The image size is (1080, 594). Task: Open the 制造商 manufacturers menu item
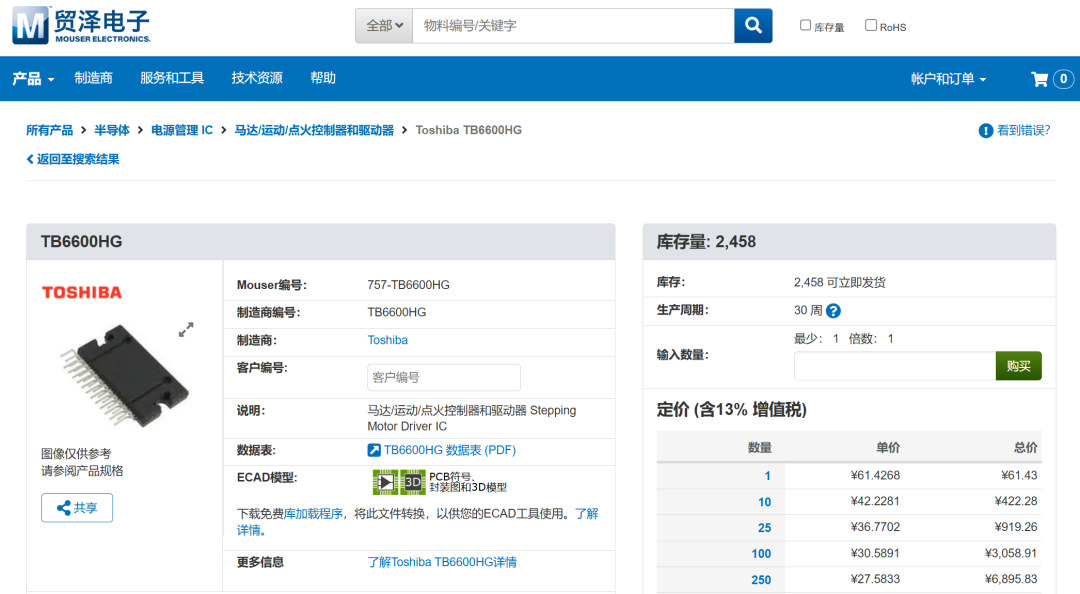(94, 78)
